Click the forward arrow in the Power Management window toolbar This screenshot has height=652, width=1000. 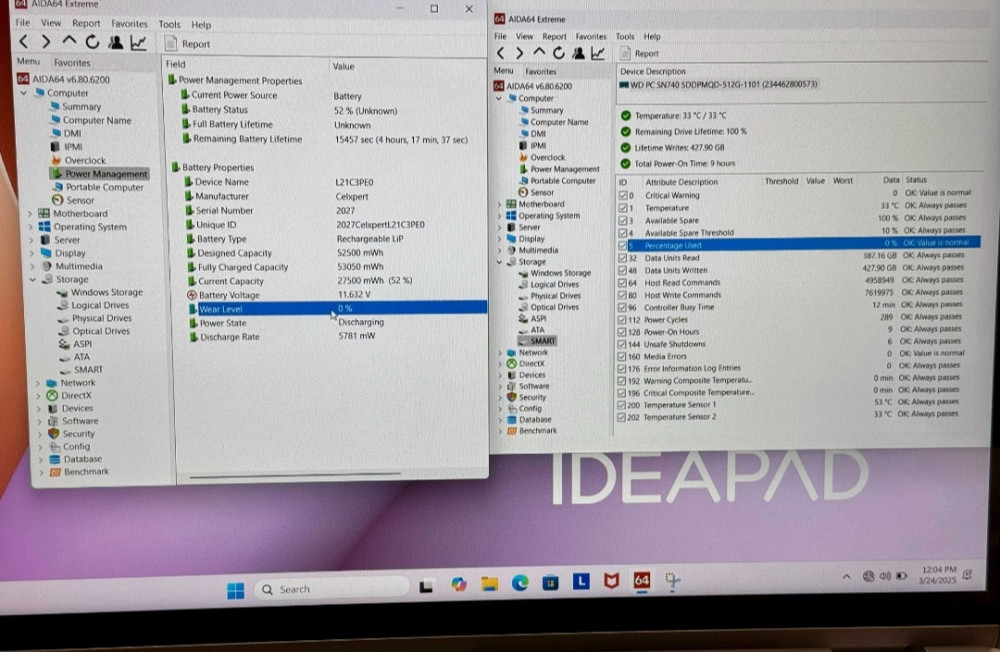[x=46, y=42]
